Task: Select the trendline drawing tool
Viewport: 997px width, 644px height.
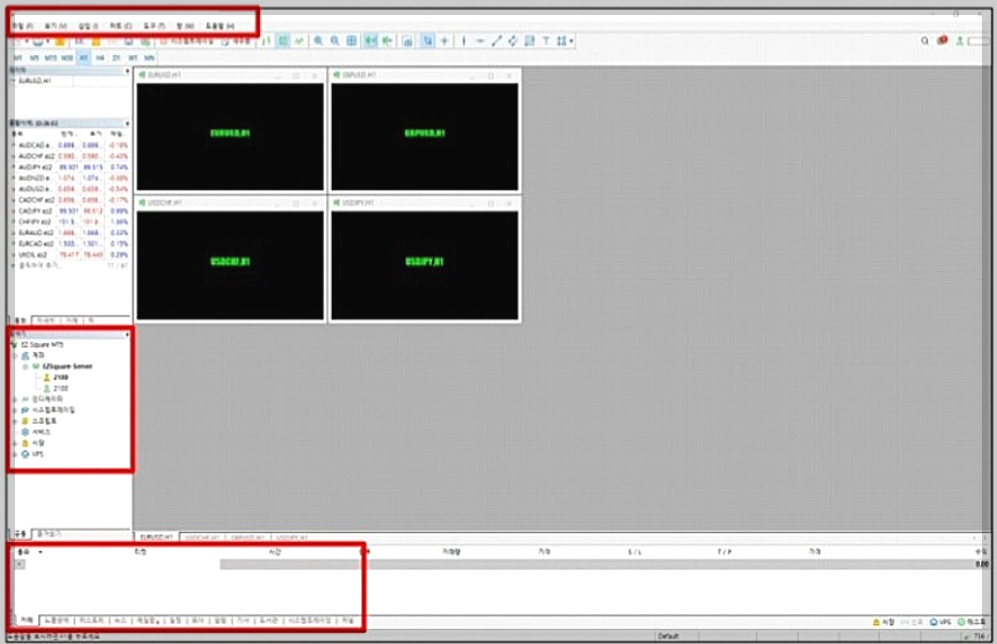Action: (x=497, y=41)
